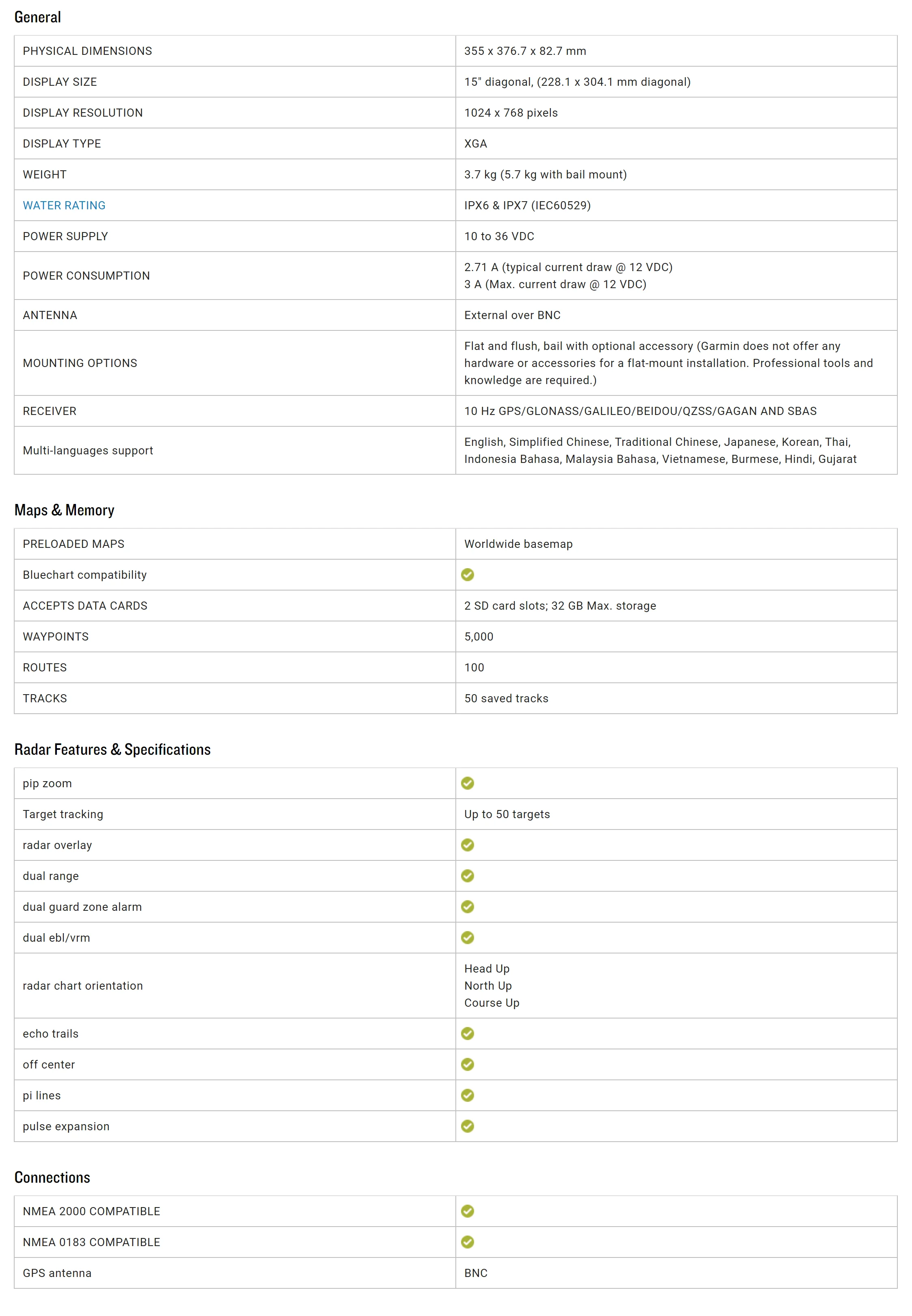The height and width of the screenshot is (1316, 912).
Task: Click the Up to 50 targets value
Action: [x=507, y=814]
